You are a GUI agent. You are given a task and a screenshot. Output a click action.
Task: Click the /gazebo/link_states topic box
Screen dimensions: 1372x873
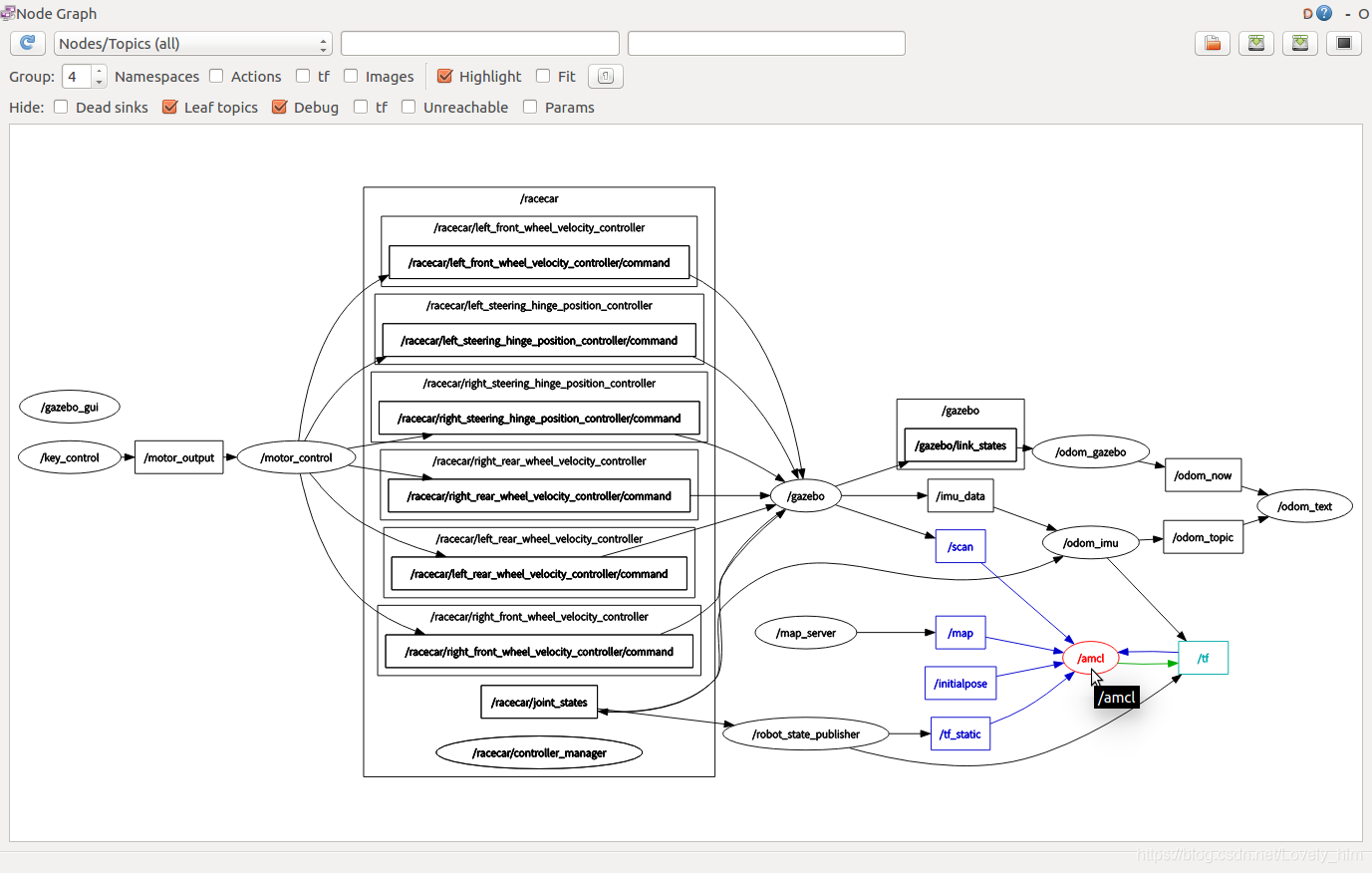pyautogui.click(x=960, y=445)
